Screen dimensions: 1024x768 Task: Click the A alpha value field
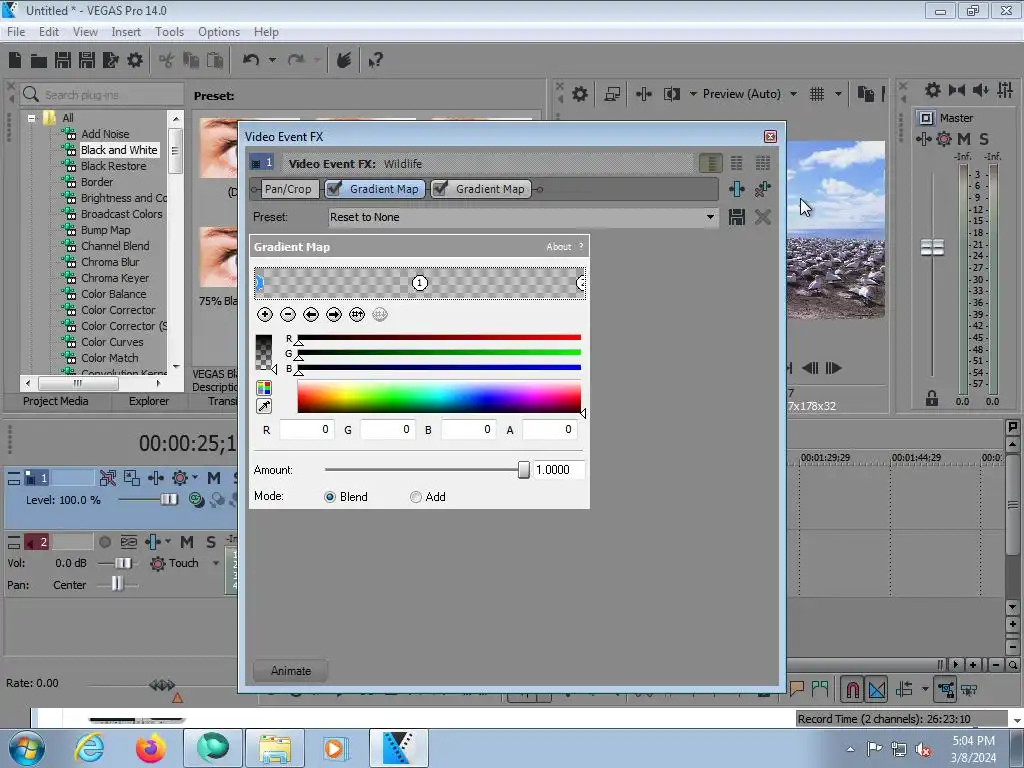click(550, 429)
